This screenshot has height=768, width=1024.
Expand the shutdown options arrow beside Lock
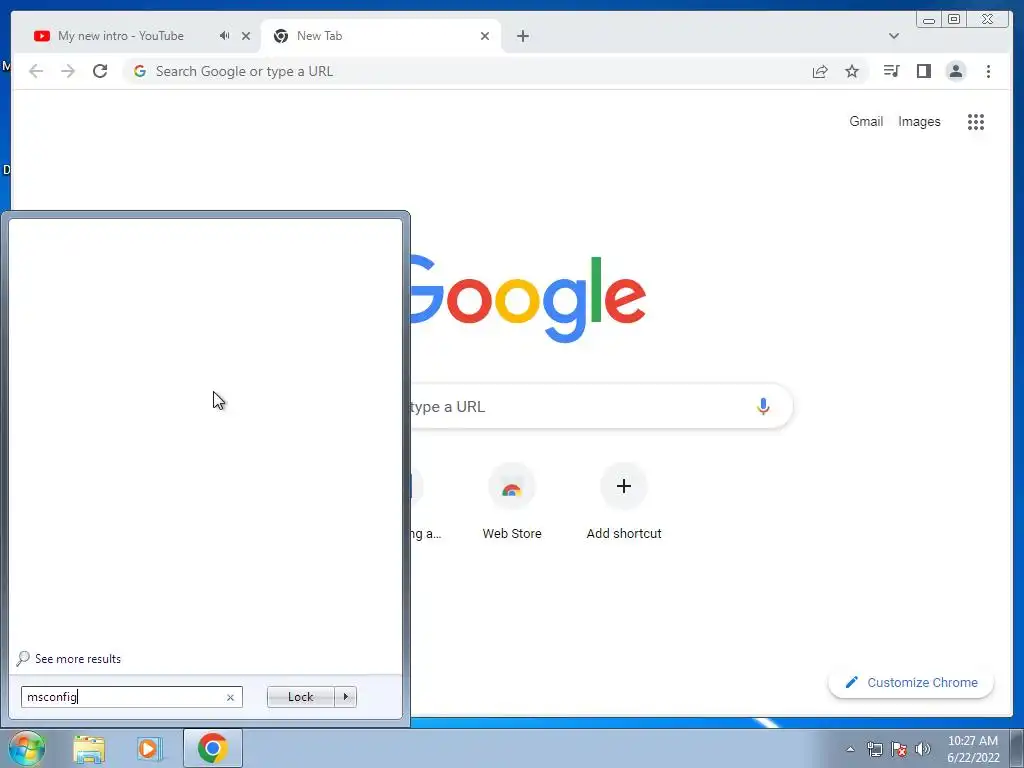345,697
